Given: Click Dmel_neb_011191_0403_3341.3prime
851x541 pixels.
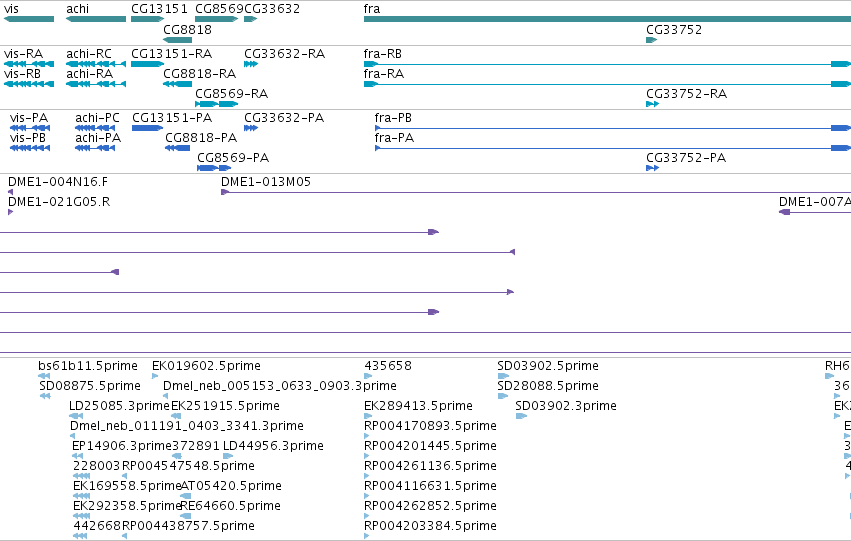Looking at the screenshot, I should tap(73, 436).
